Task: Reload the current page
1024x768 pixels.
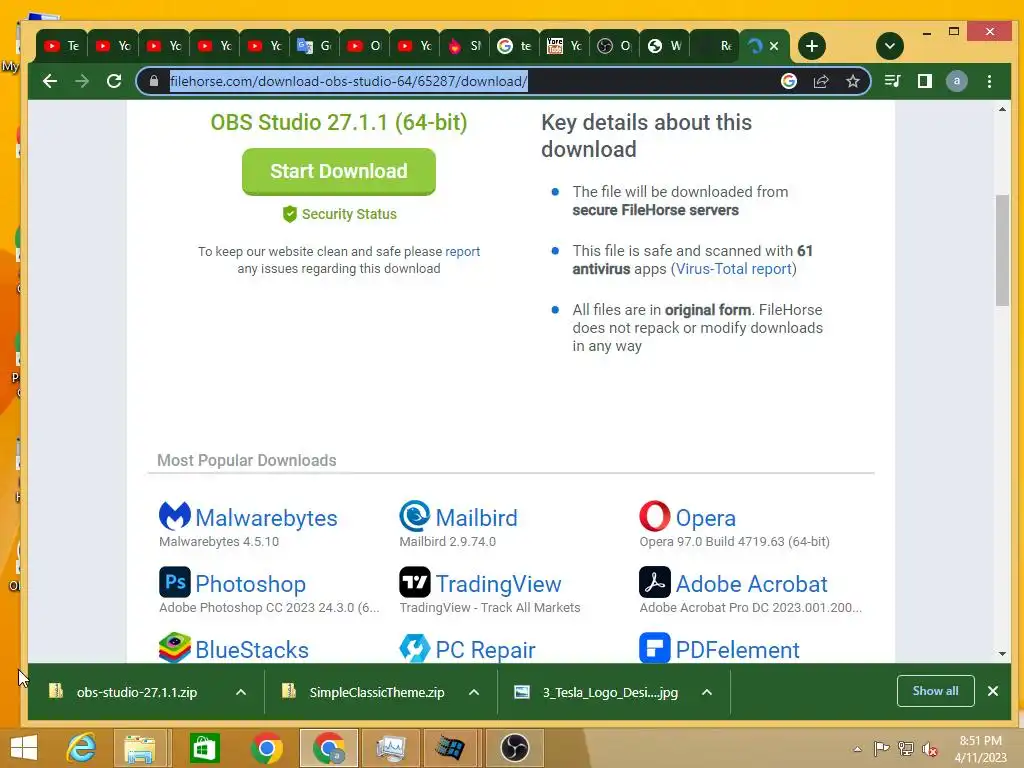Action: pyautogui.click(x=114, y=81)
